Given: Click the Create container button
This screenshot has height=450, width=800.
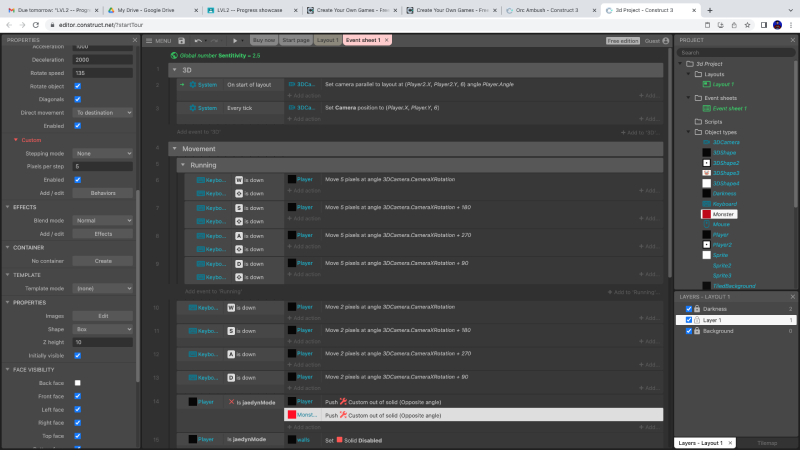Looking at the screenshot, I should [x=103, y=260].
